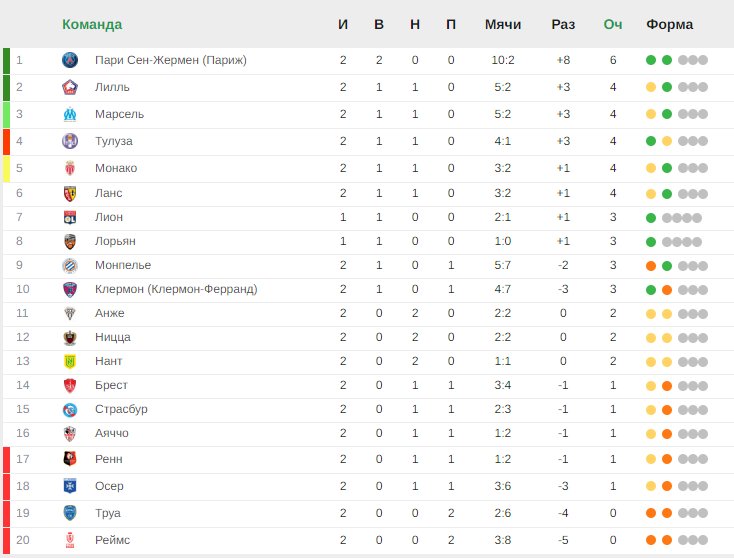Screen dimensions: 734x558
Task: Sort by the Команда column header
Action: click(x=92, y=24)
